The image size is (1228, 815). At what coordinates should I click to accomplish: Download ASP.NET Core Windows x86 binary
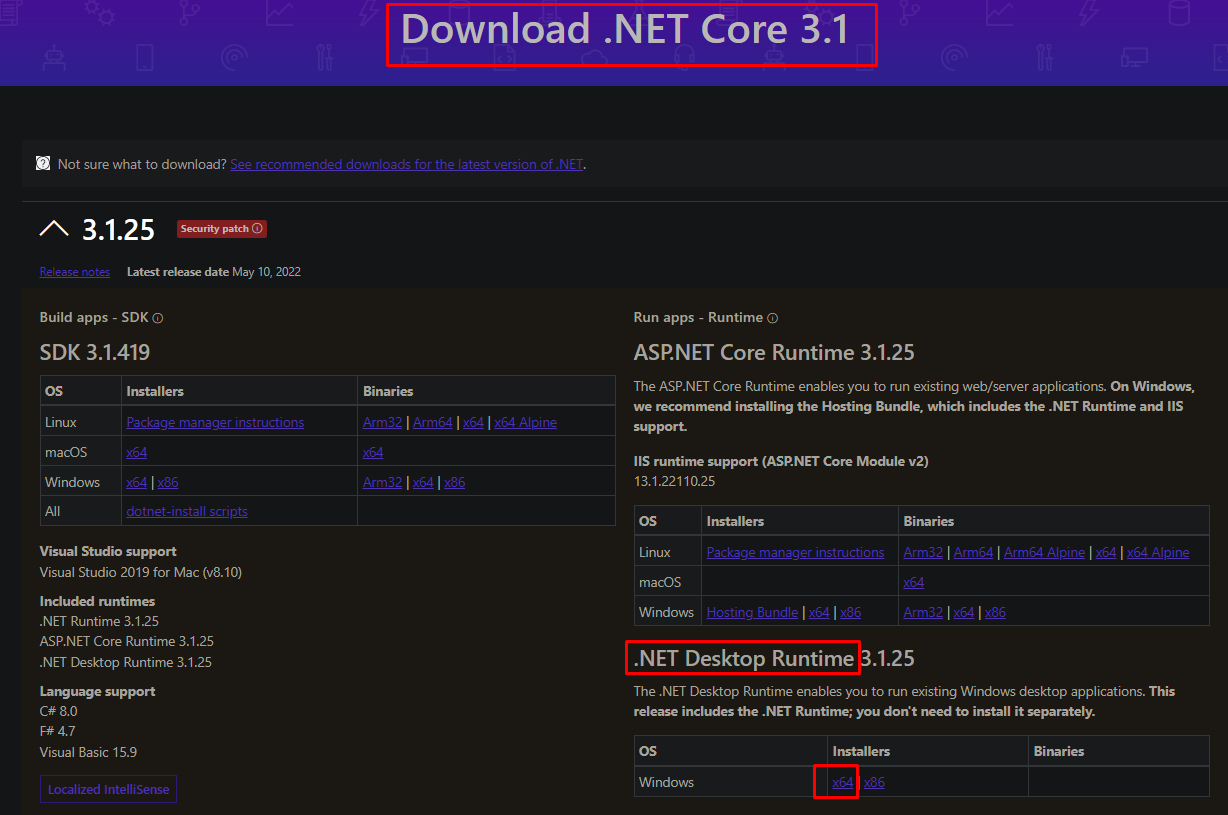point(995,612)
